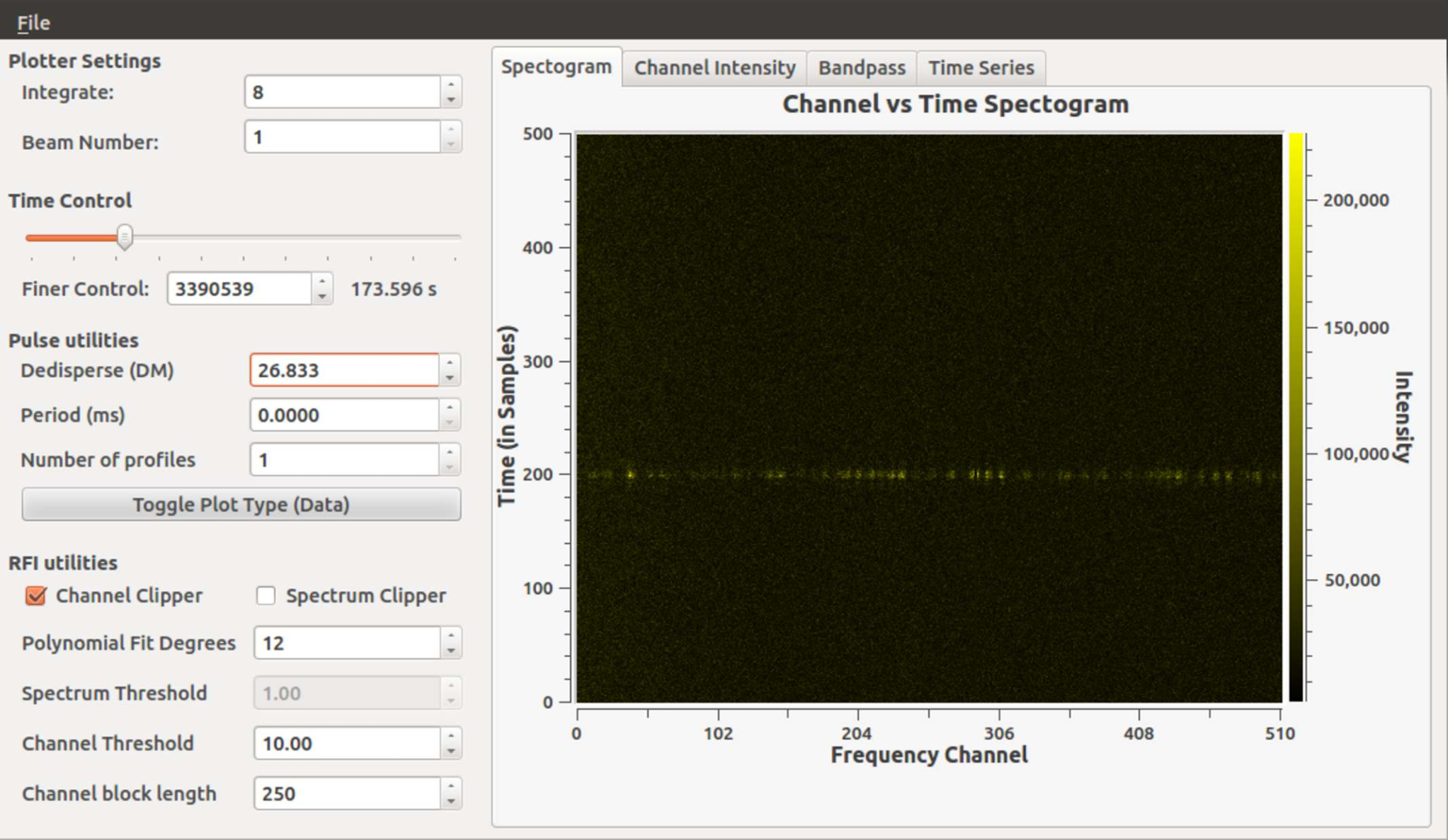Click the Beam Number input field

click(x=343, y=137)
